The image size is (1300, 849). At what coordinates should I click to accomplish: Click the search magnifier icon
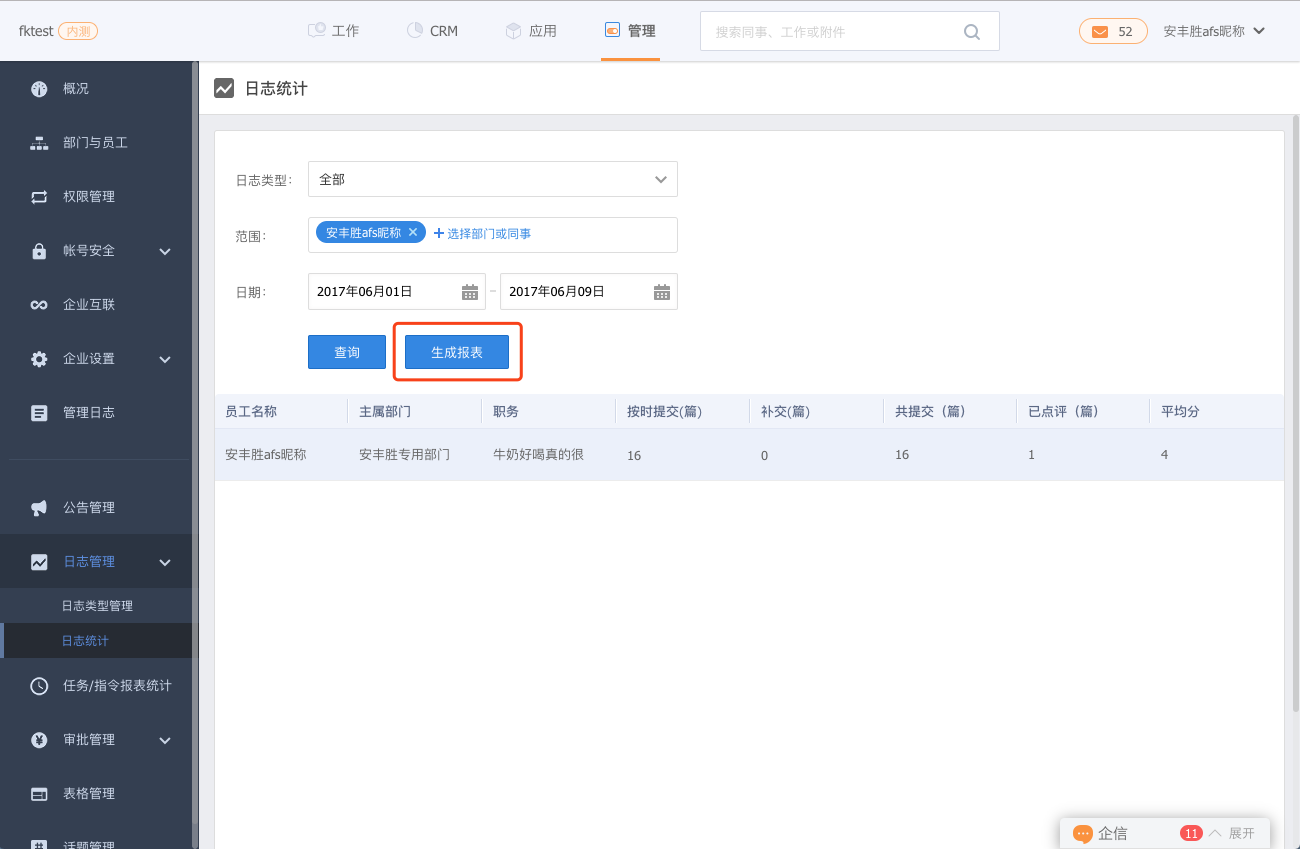click(x=972, y=32)
